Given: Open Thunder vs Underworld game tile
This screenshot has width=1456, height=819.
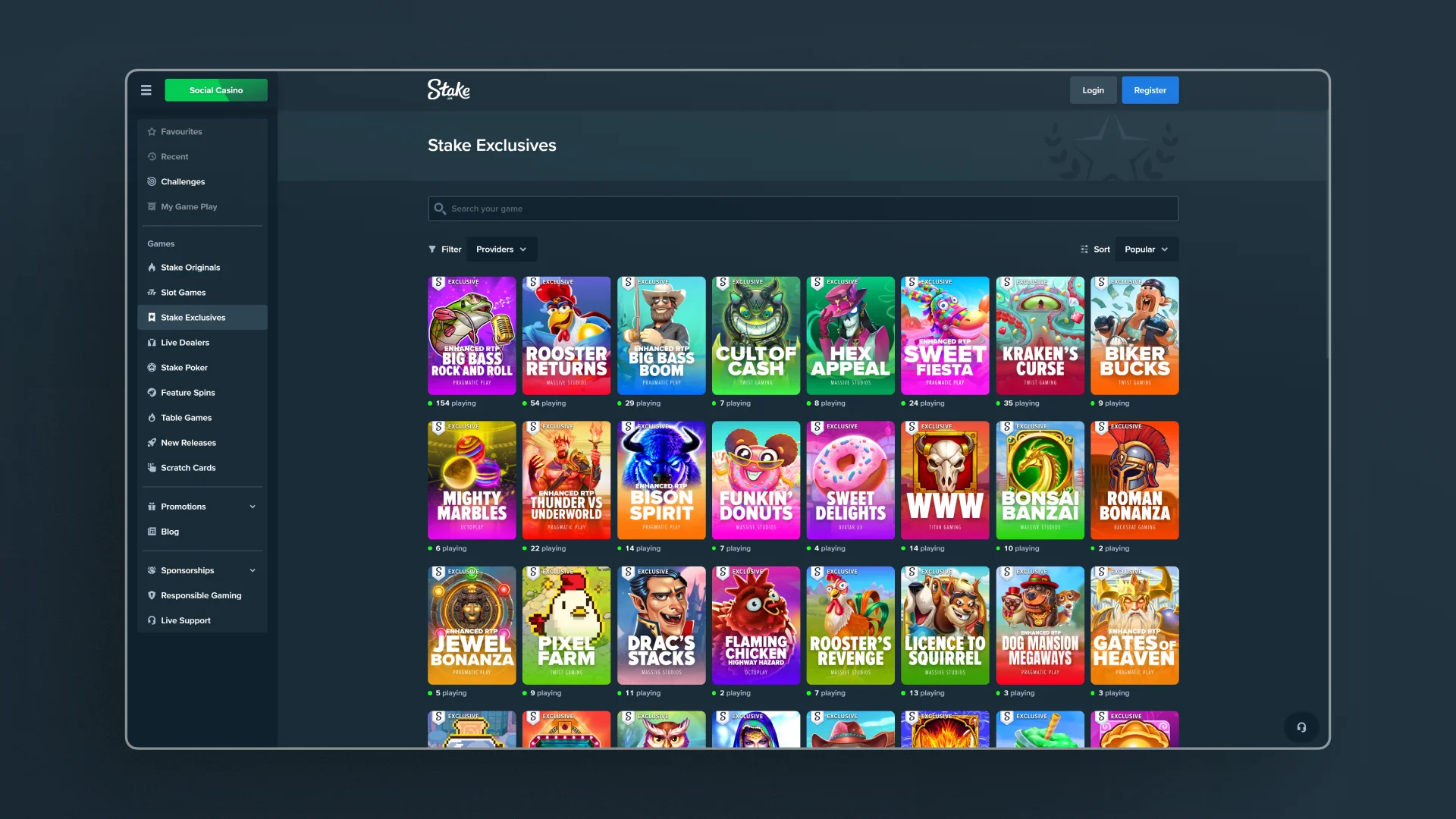Looking at the screenshot, I should pos(566,481).
